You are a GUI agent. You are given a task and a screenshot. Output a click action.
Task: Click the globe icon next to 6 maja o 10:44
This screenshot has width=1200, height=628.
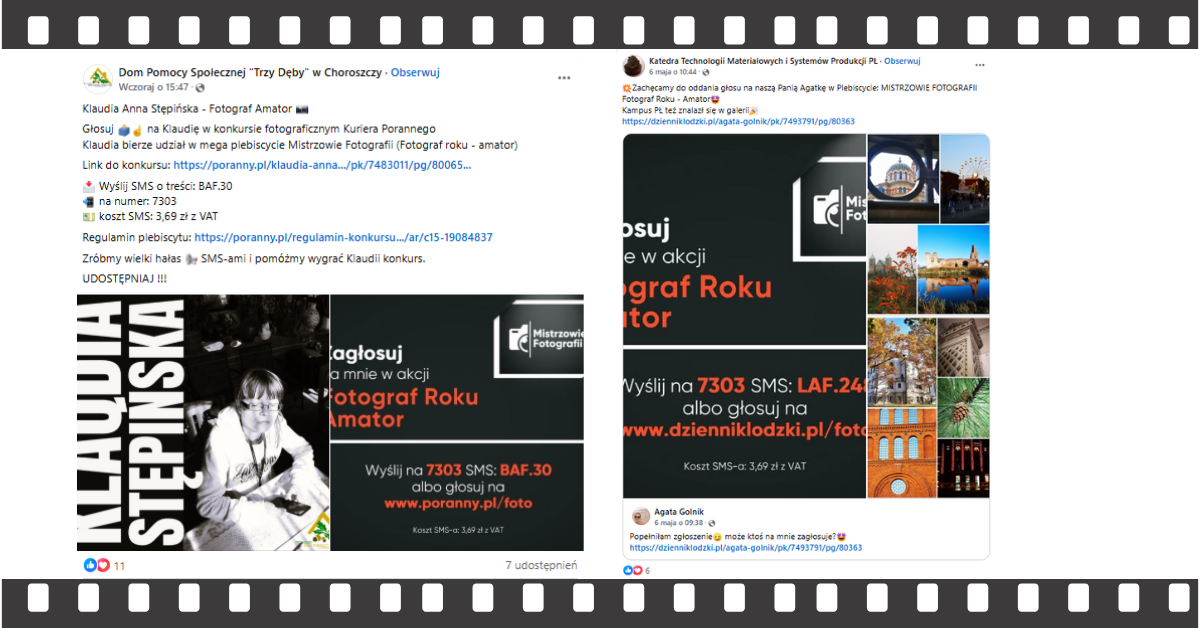click(x=706, y=72)
